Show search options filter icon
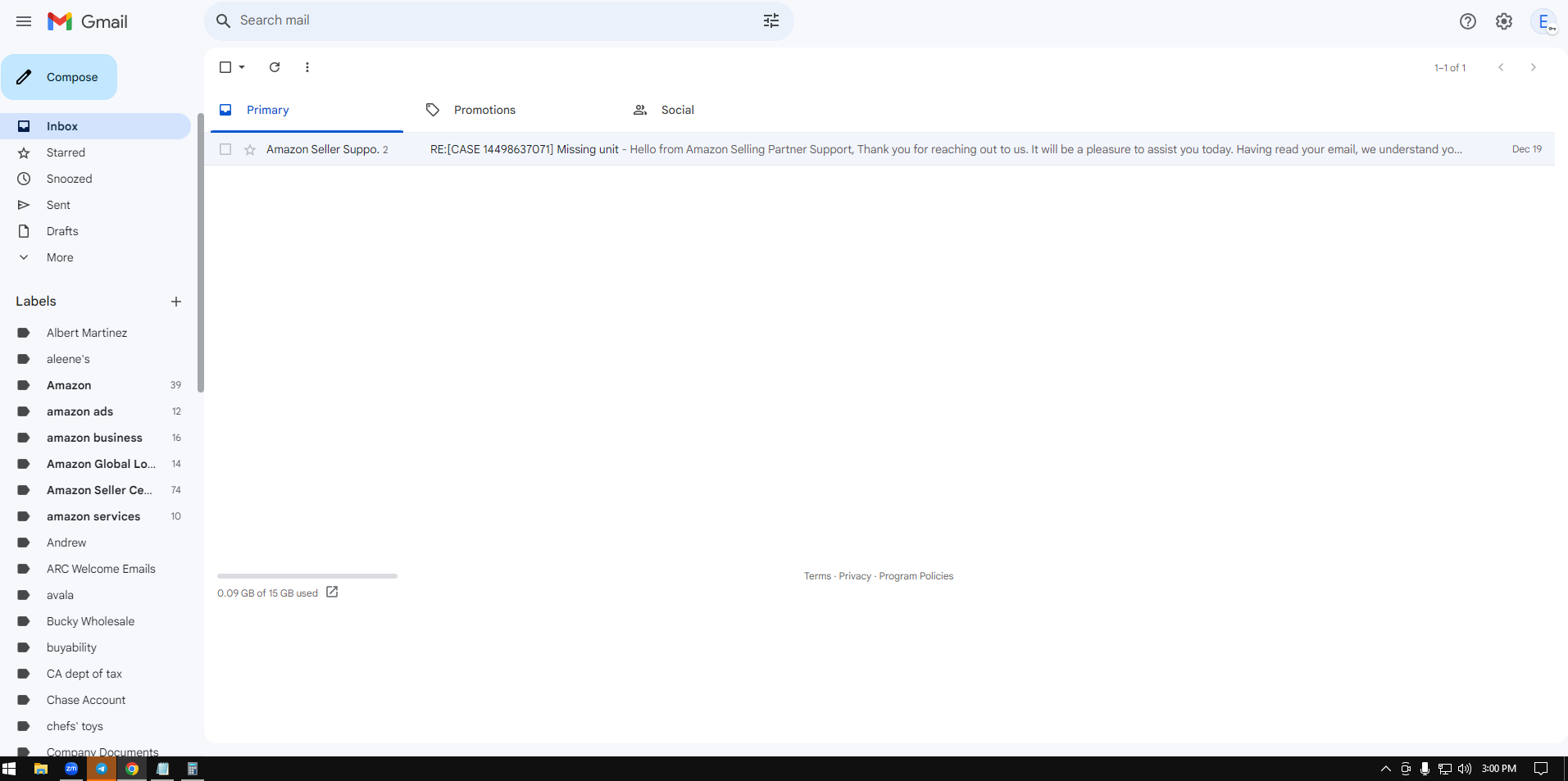This screenshot has height=781, width=1568. coord(770,20)
